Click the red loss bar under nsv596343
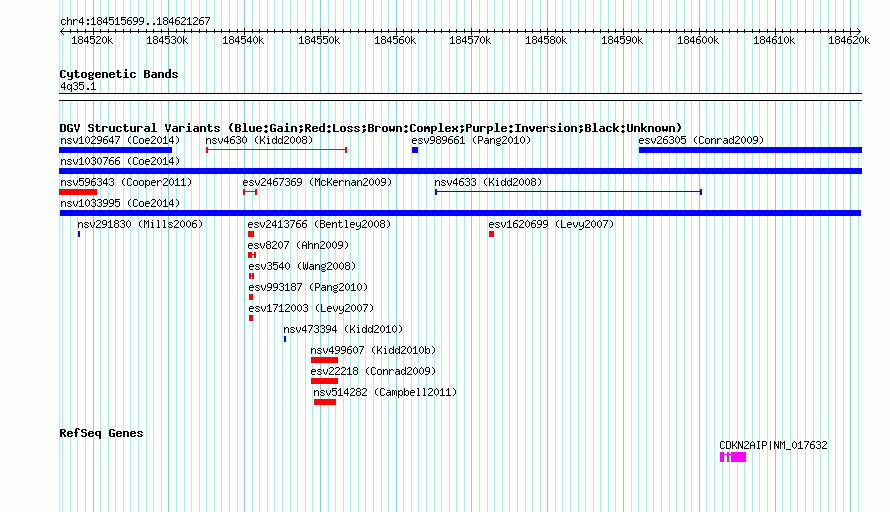The height and width of the screenshot is (512, 890). point(78,192)
